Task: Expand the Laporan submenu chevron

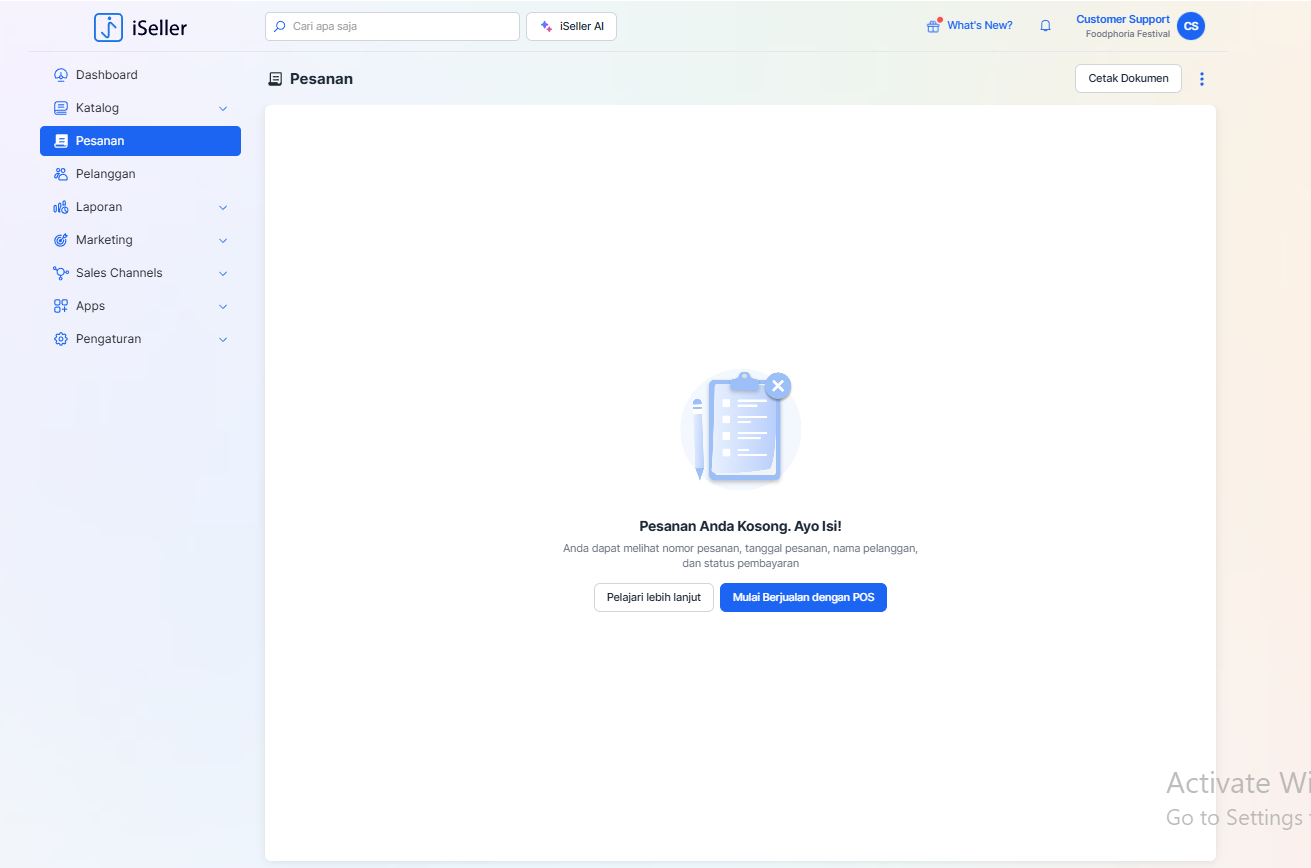Action: coord(223,207)
